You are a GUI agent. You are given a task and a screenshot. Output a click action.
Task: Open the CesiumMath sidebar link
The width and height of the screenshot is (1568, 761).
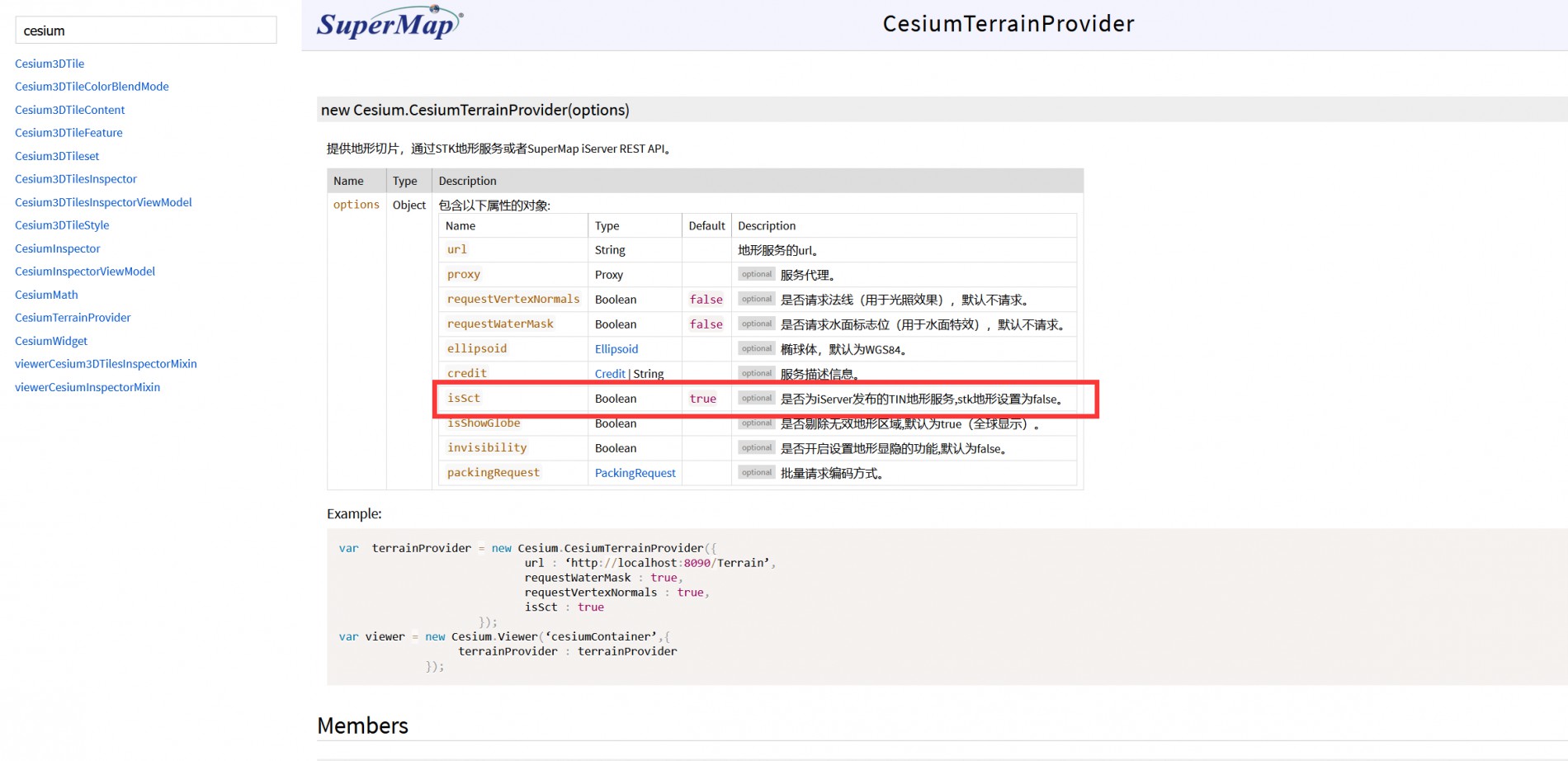pos(46,295)
